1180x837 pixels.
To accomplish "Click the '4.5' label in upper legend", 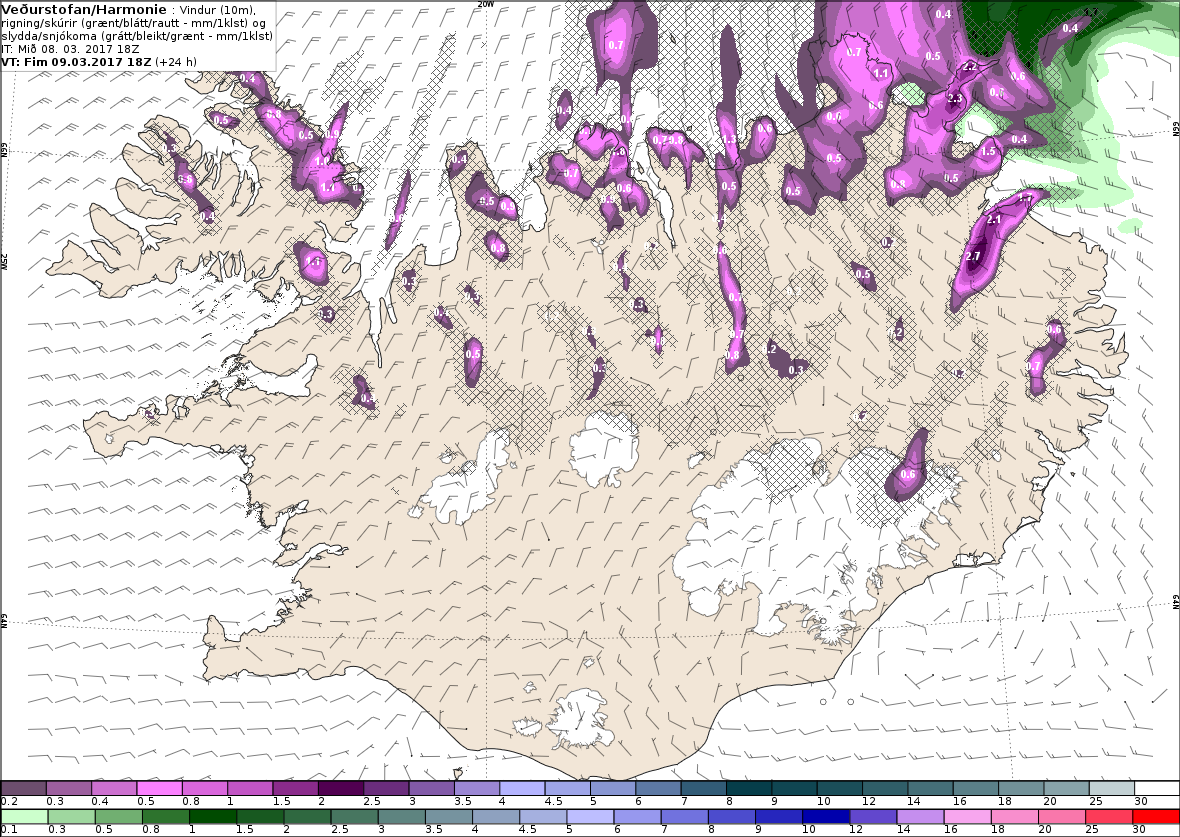I will coord(552,802).
